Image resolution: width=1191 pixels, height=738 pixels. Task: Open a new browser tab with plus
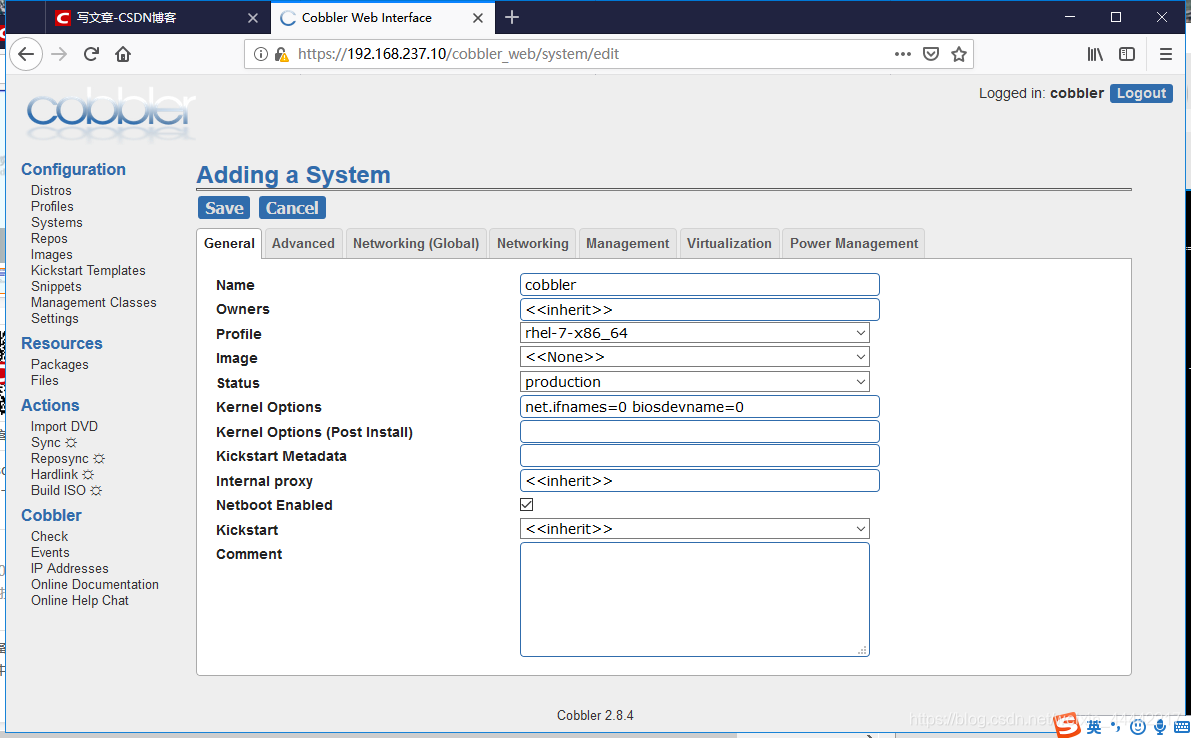point(512,17)
